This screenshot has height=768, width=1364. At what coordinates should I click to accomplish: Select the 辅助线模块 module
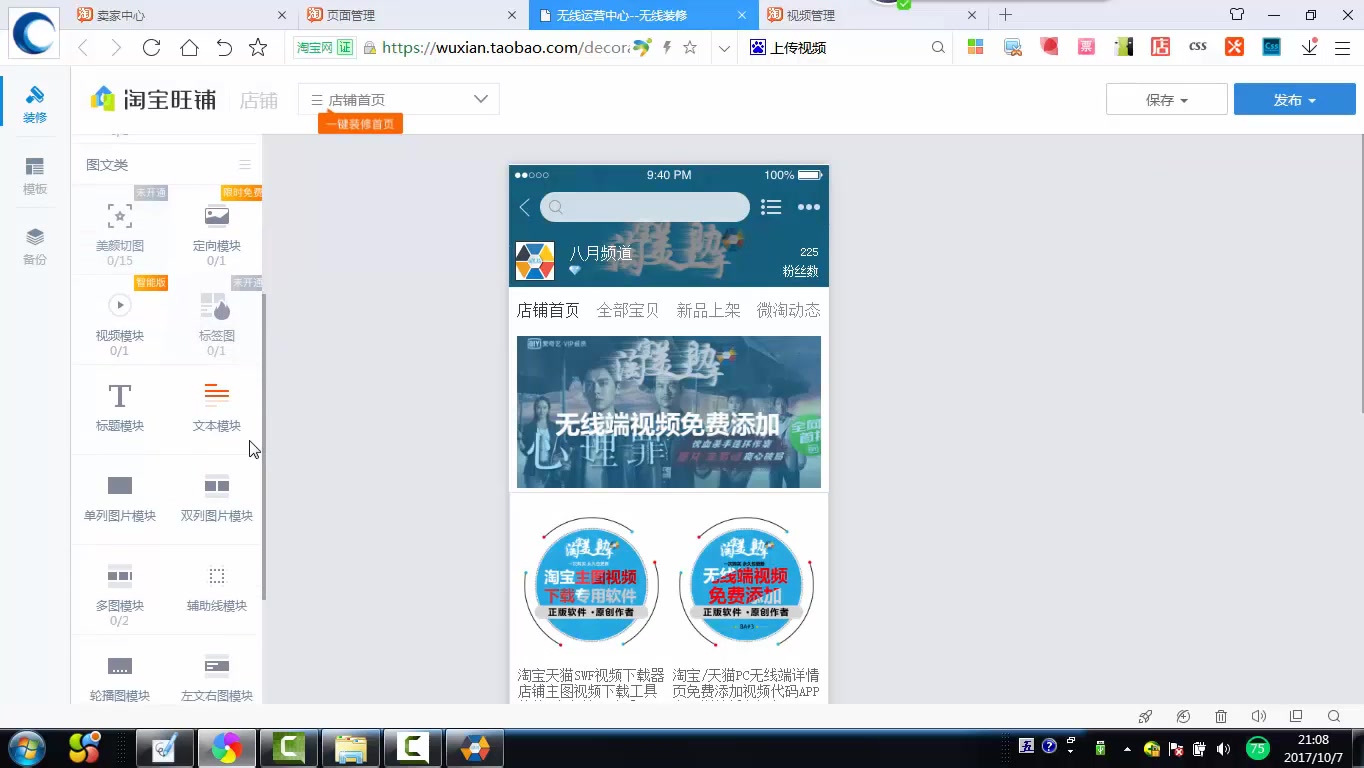click(x=217, y=588)
